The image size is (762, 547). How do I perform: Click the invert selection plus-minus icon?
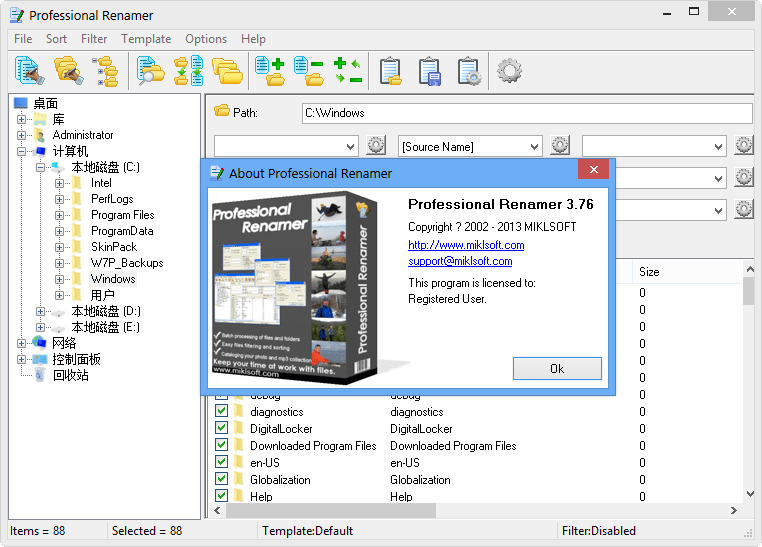pos(348,71)
